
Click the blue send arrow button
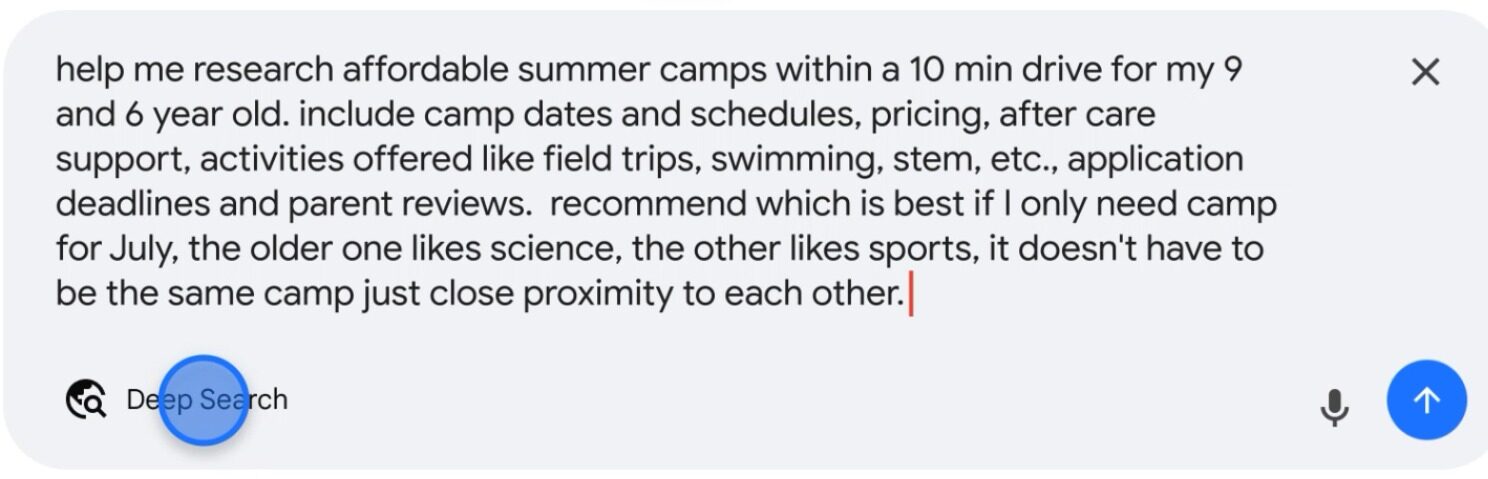[x=1426, y=401]
